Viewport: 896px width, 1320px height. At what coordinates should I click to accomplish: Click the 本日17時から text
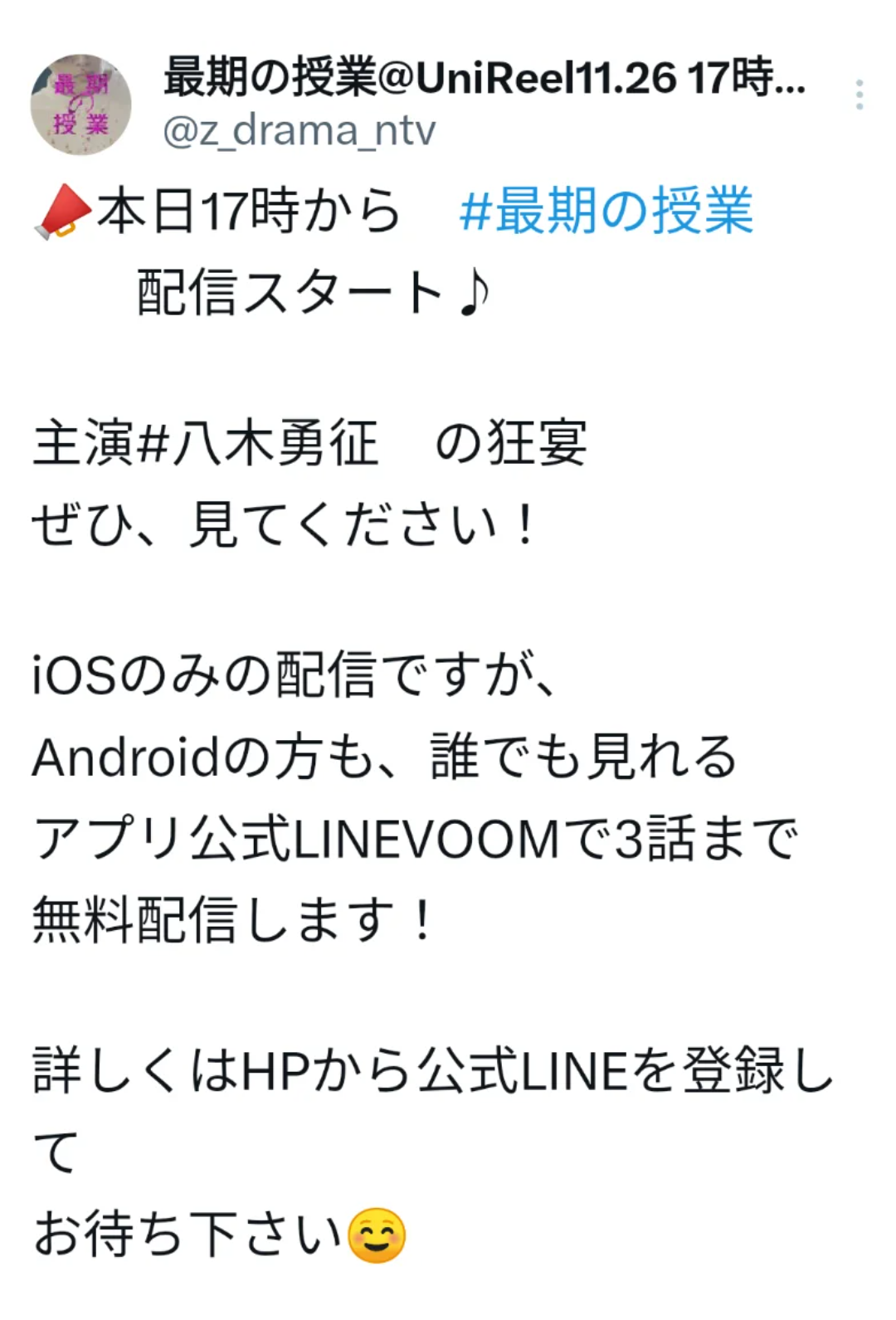tap(249, 211)
